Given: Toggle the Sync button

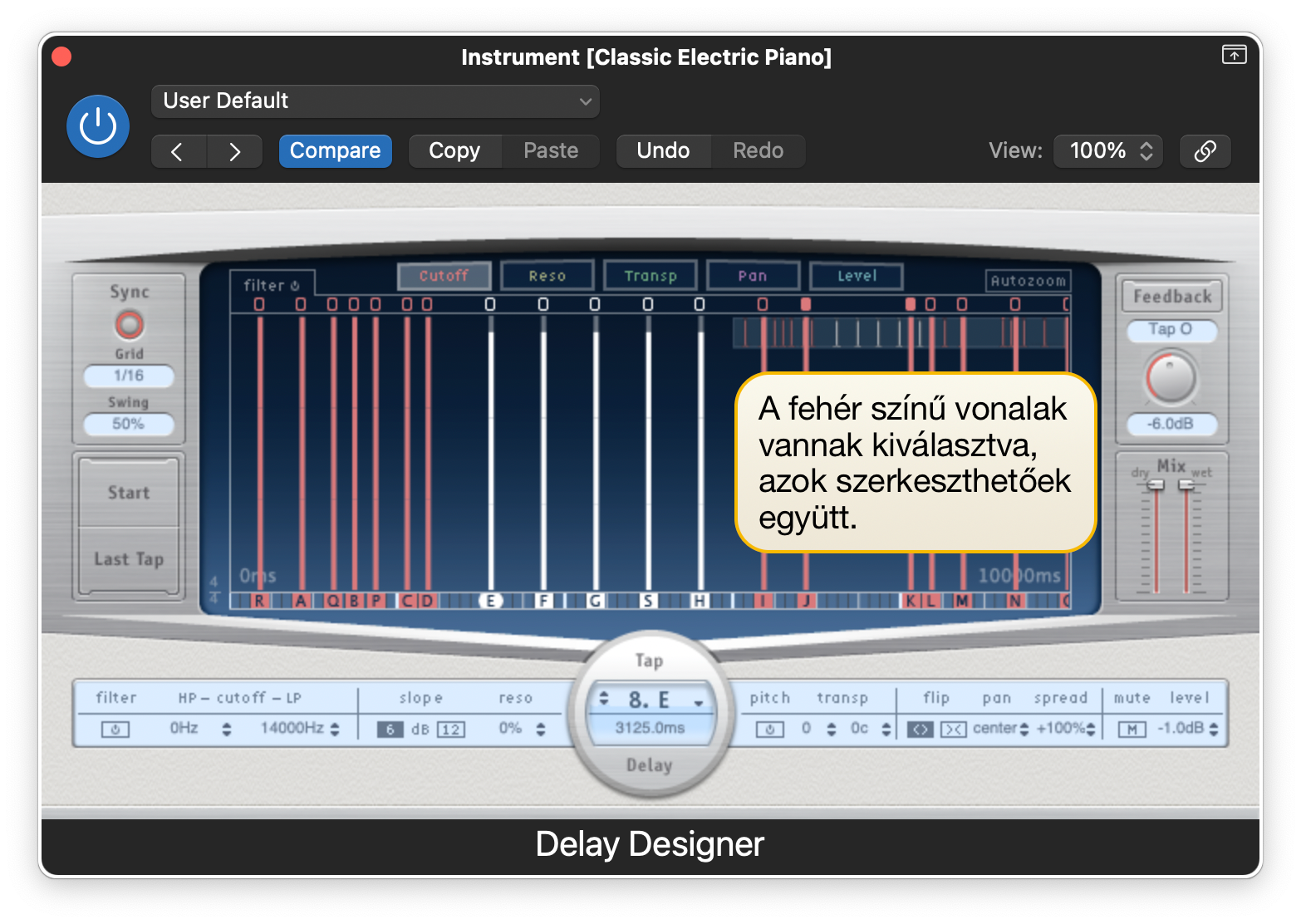Looking at the screenshot, I should click(x=129, y=324).
